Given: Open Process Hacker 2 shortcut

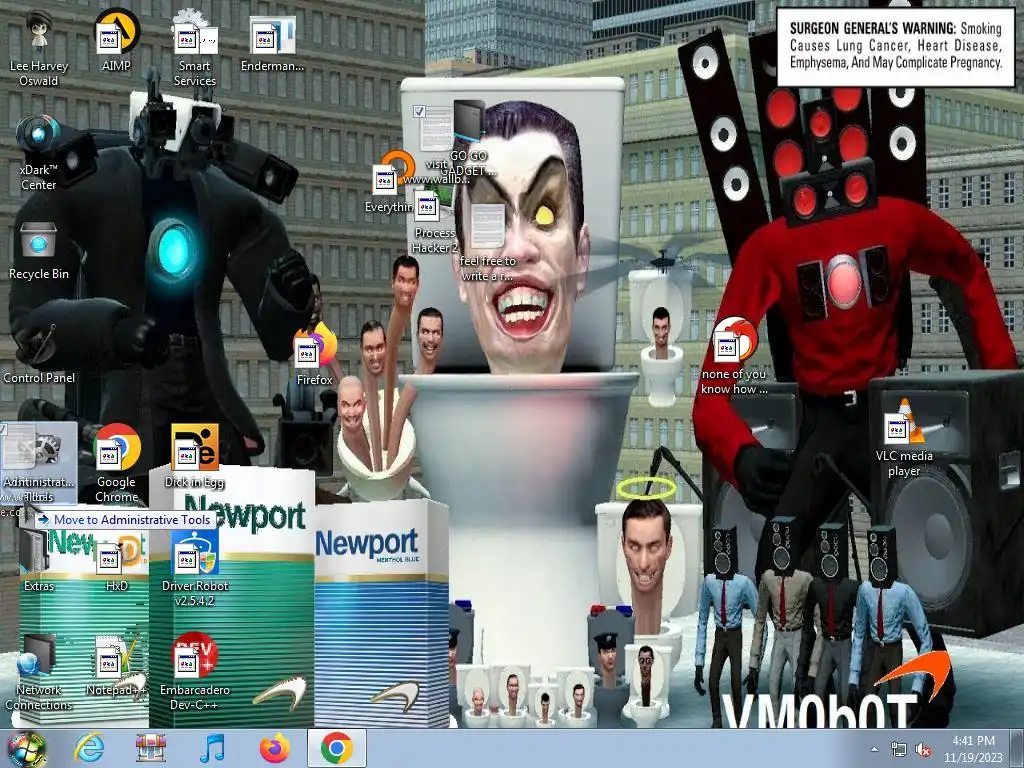Looking at the screenshot, I should 434,222.
